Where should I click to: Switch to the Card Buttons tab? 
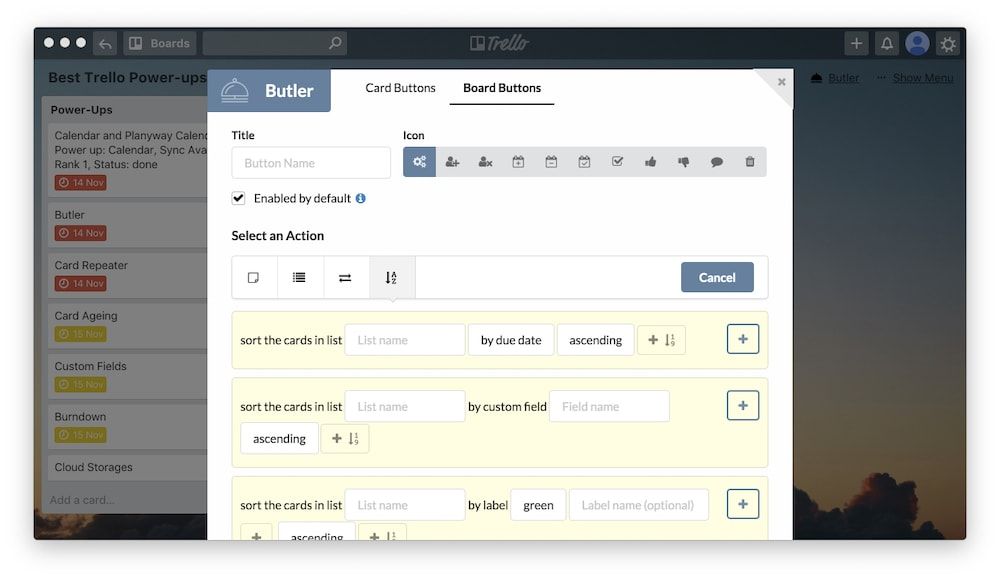[400, 88]
